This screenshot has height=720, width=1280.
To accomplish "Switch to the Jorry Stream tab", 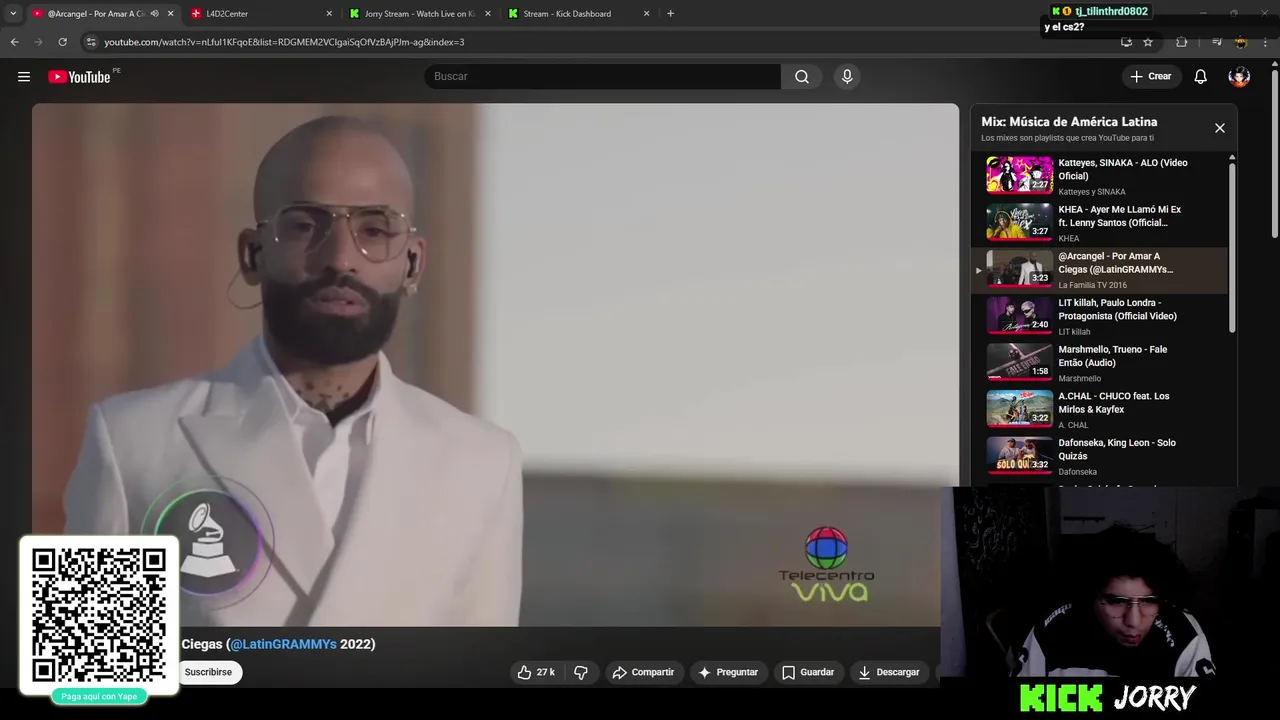I will click(x=420, y=14).
